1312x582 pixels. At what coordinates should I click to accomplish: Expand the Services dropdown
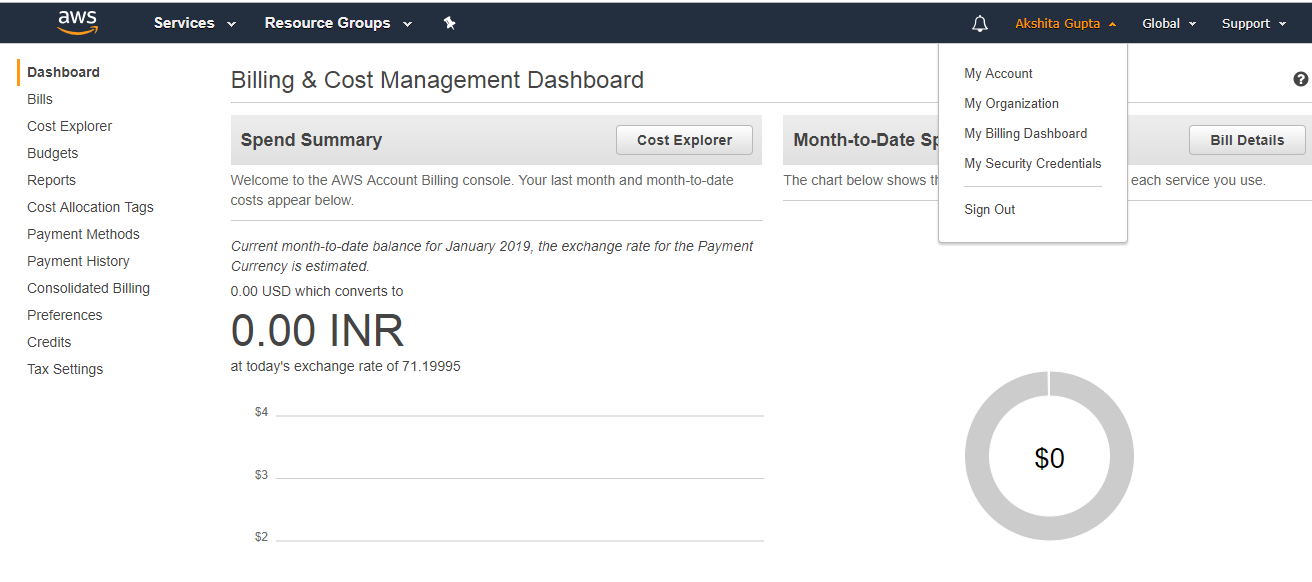point(195,23)
